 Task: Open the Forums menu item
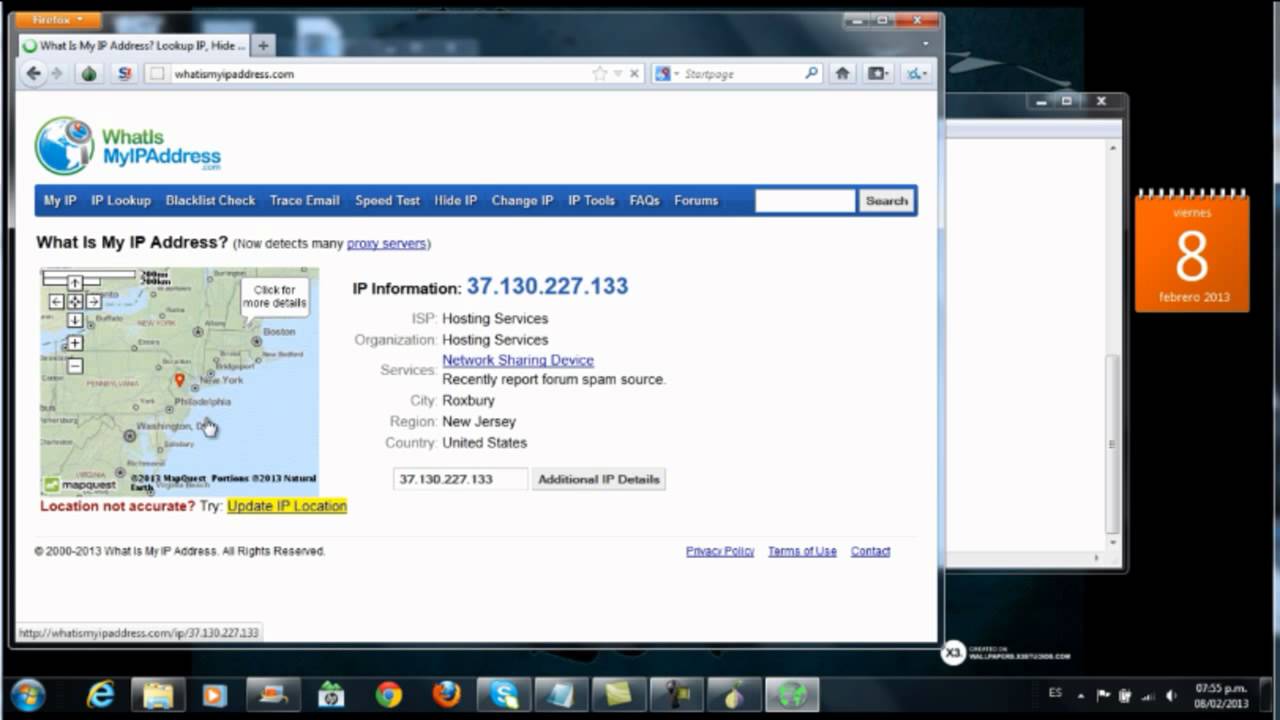click(696, 200)
